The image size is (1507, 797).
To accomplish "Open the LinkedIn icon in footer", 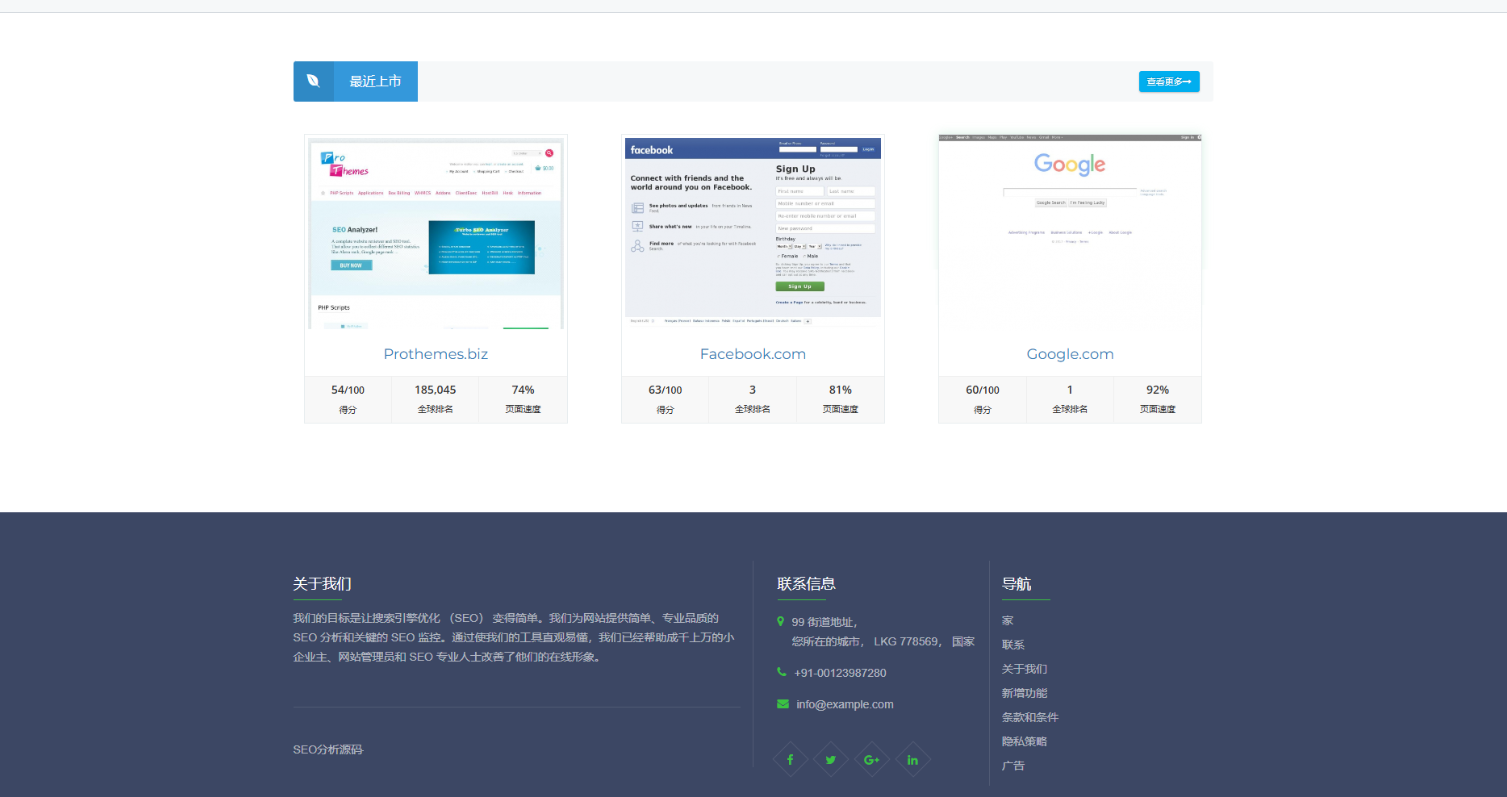I will click(x=912, y=760).
